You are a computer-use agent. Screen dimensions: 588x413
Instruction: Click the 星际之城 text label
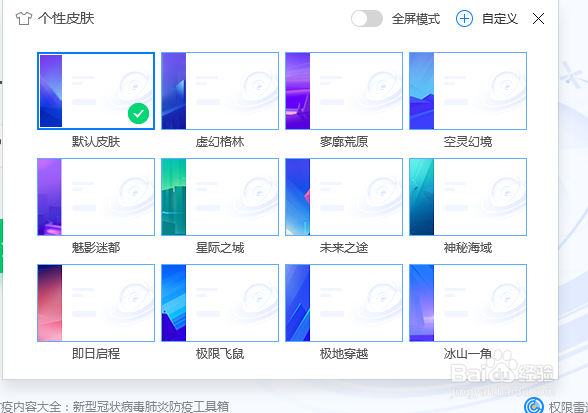point(220,248)
